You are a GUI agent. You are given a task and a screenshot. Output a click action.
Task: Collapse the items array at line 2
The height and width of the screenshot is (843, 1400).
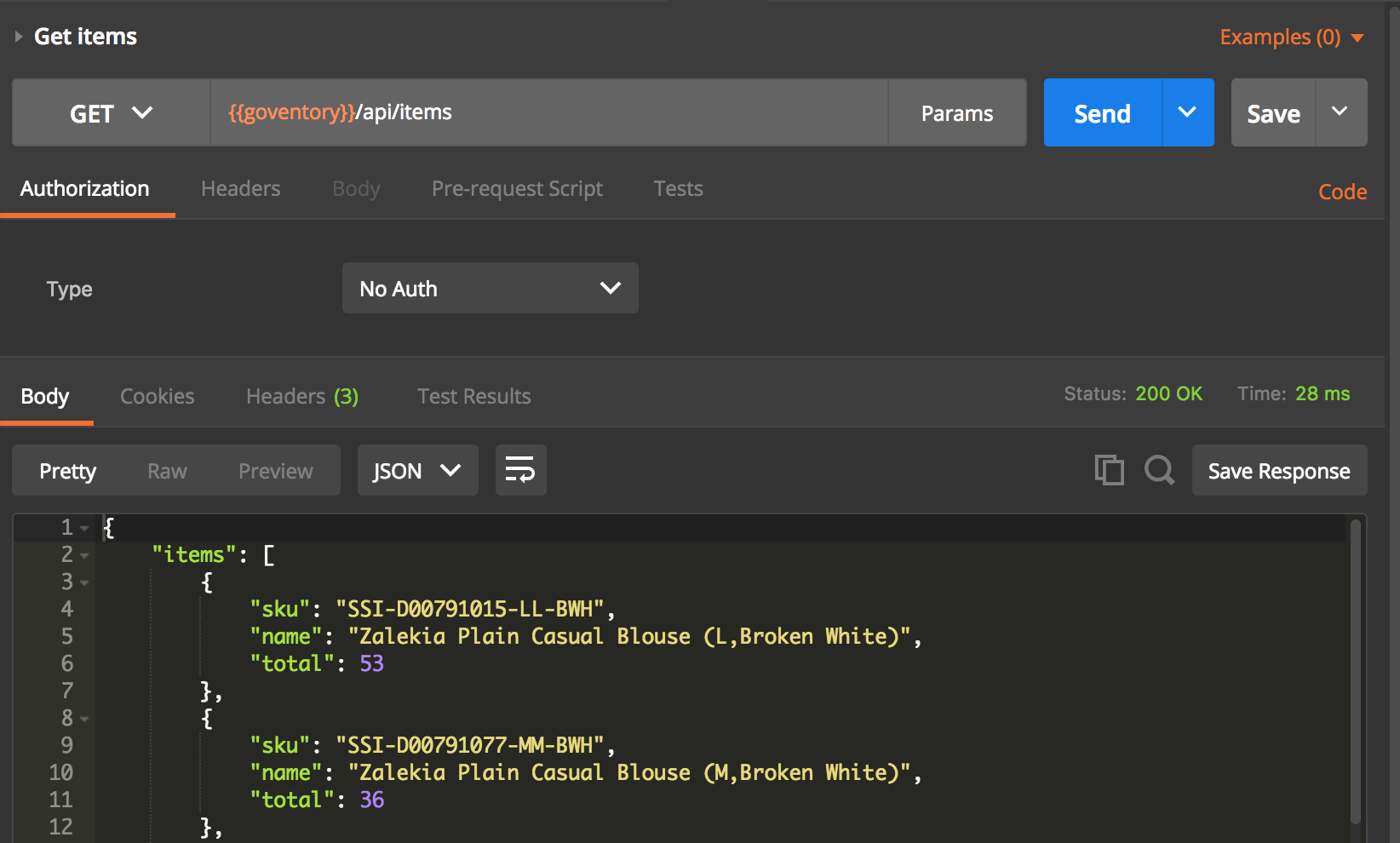[x=83, y=554]
